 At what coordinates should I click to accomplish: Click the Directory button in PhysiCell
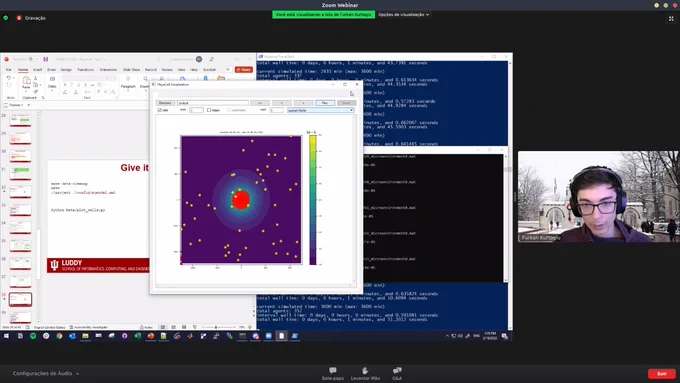165,103
